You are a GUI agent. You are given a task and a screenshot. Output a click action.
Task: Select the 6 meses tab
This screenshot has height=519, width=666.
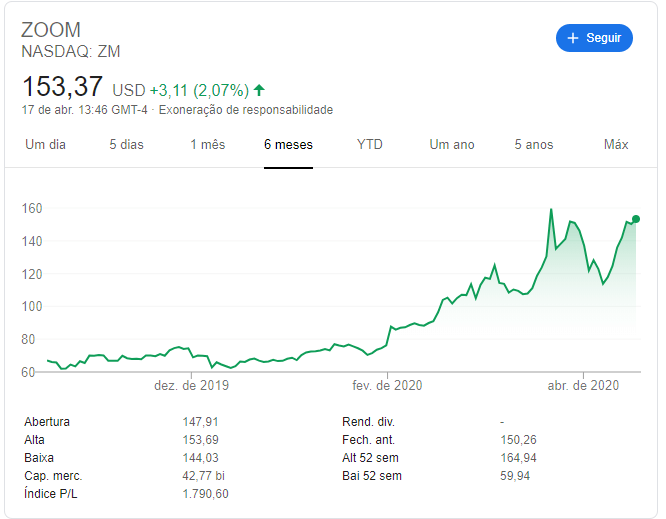click(x=288, y=144)
